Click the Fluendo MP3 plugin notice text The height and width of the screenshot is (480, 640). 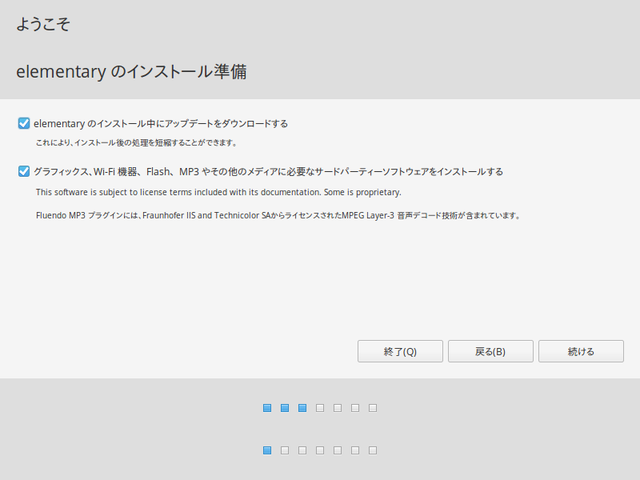point(278,216)
